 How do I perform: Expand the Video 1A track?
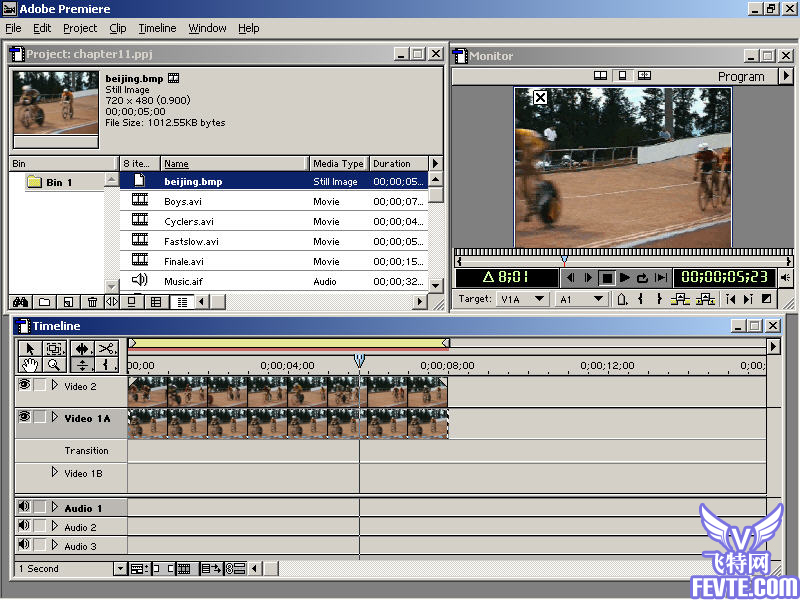tap(55, 417)
